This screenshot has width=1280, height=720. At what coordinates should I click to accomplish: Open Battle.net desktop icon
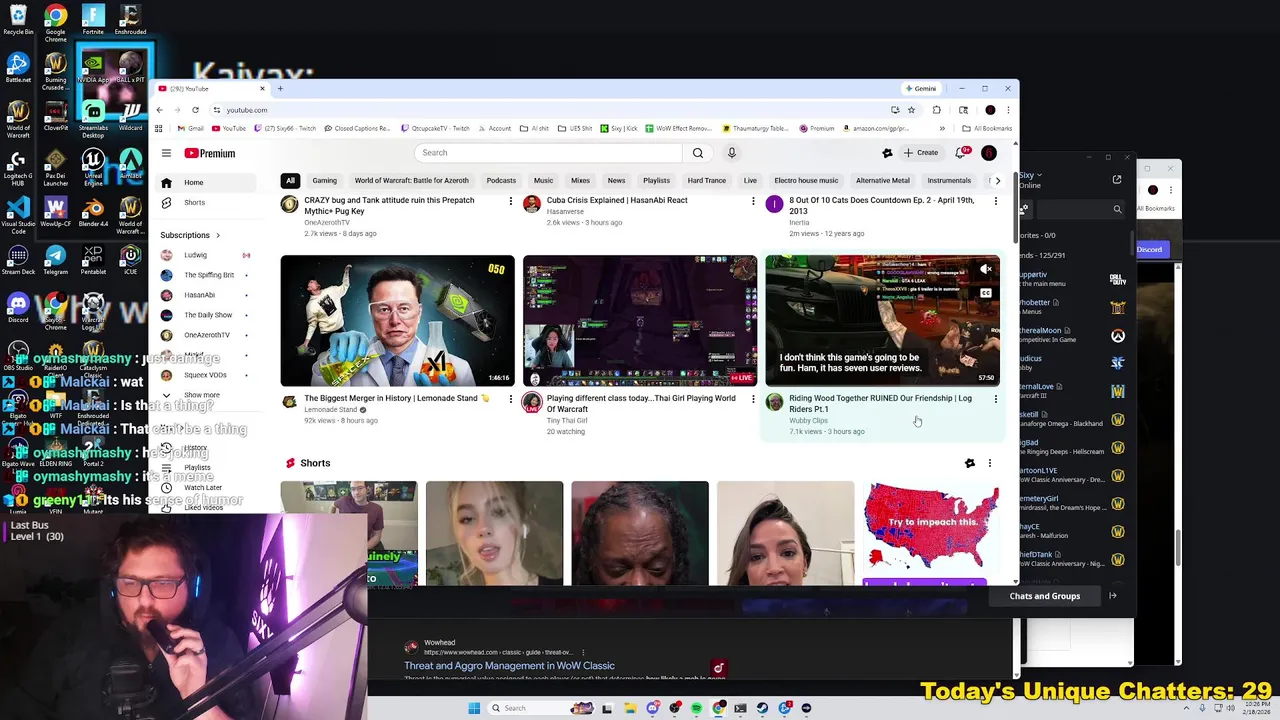click(x=18, y=67)
